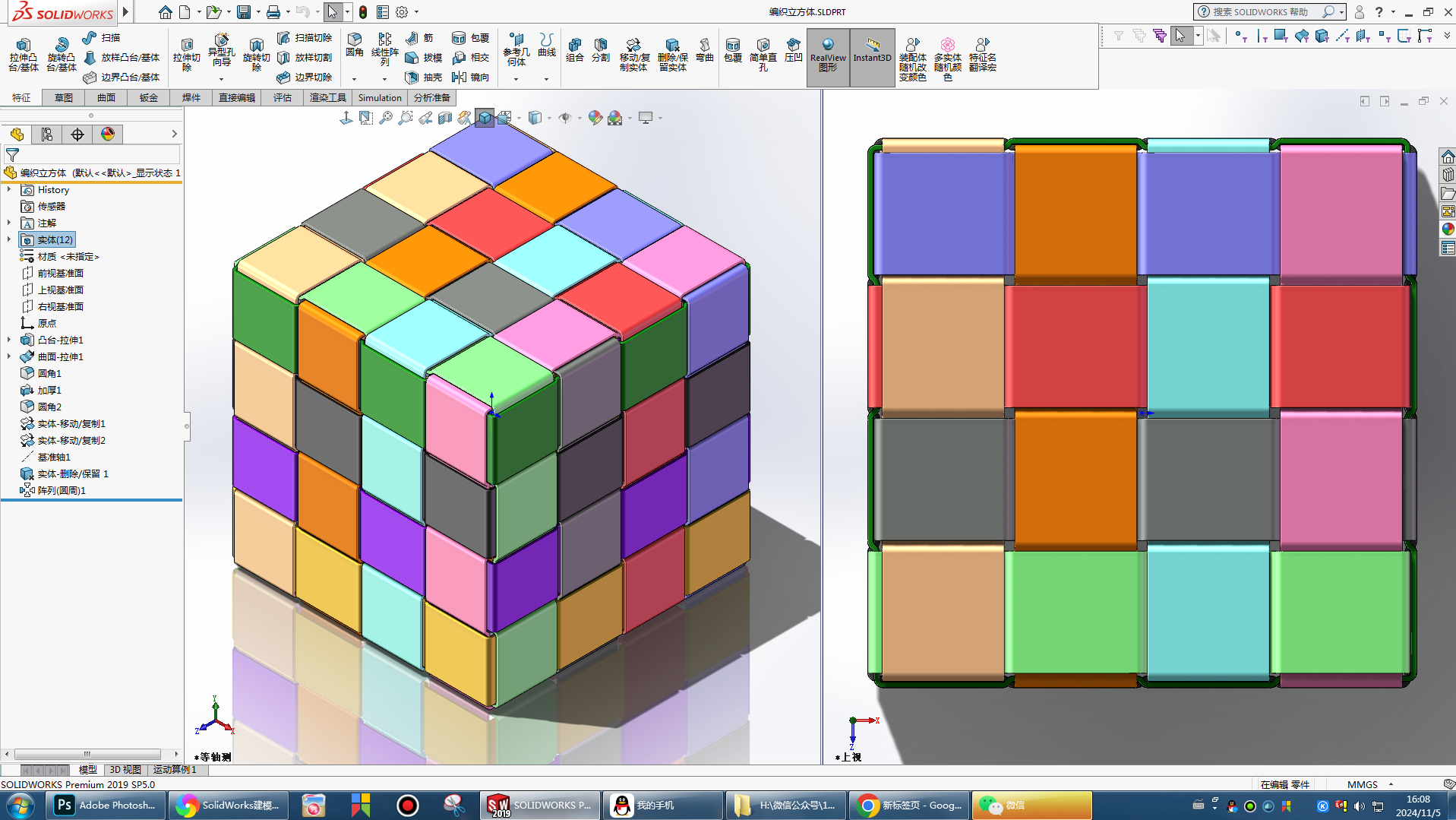Toggle the Filter Solid Bodies selection filter
This screenshot has width=1456, height=820.
point(1322,36)
